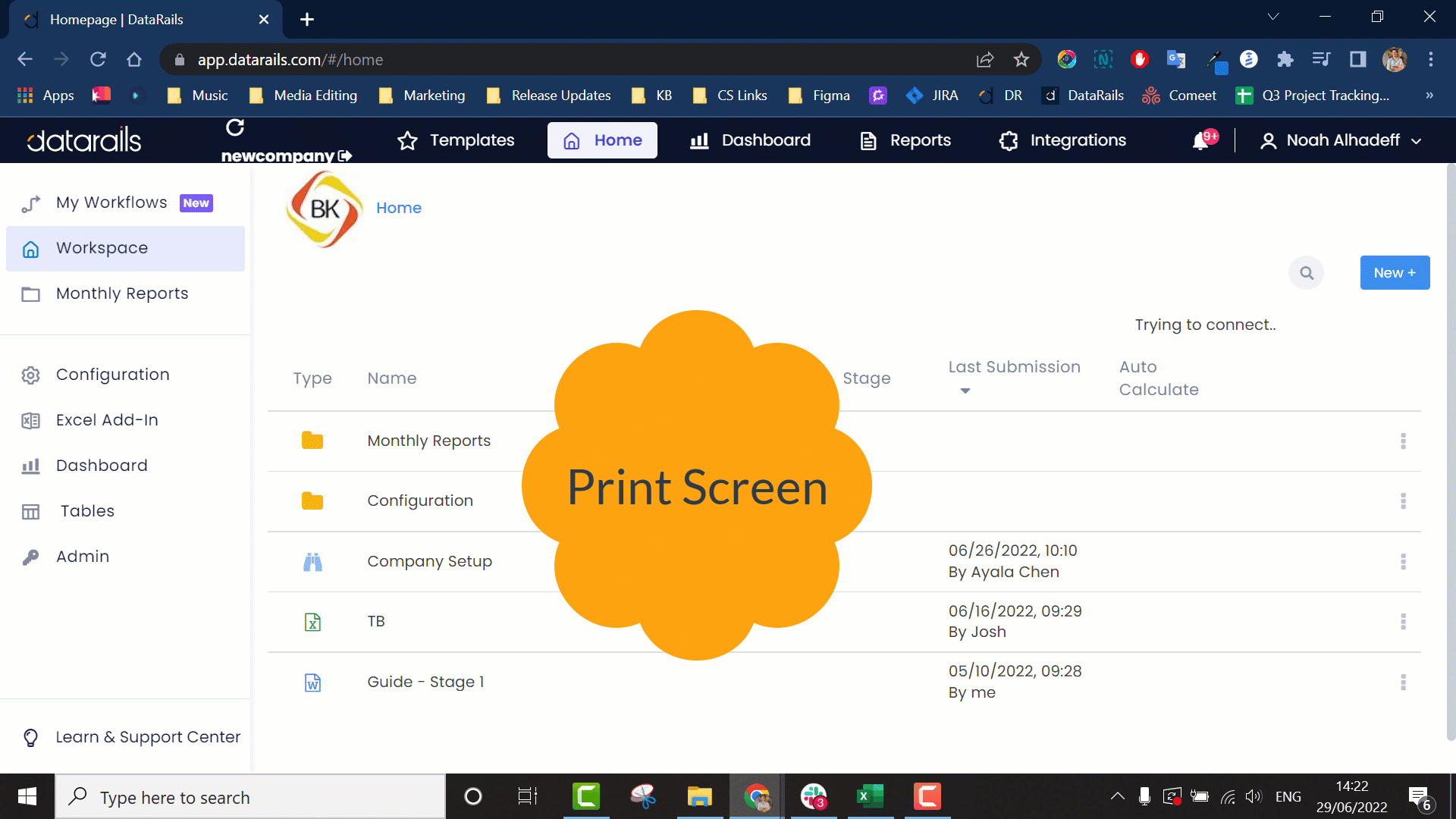
Task: Open Excel from the taskbar
Action: (870, 796)
